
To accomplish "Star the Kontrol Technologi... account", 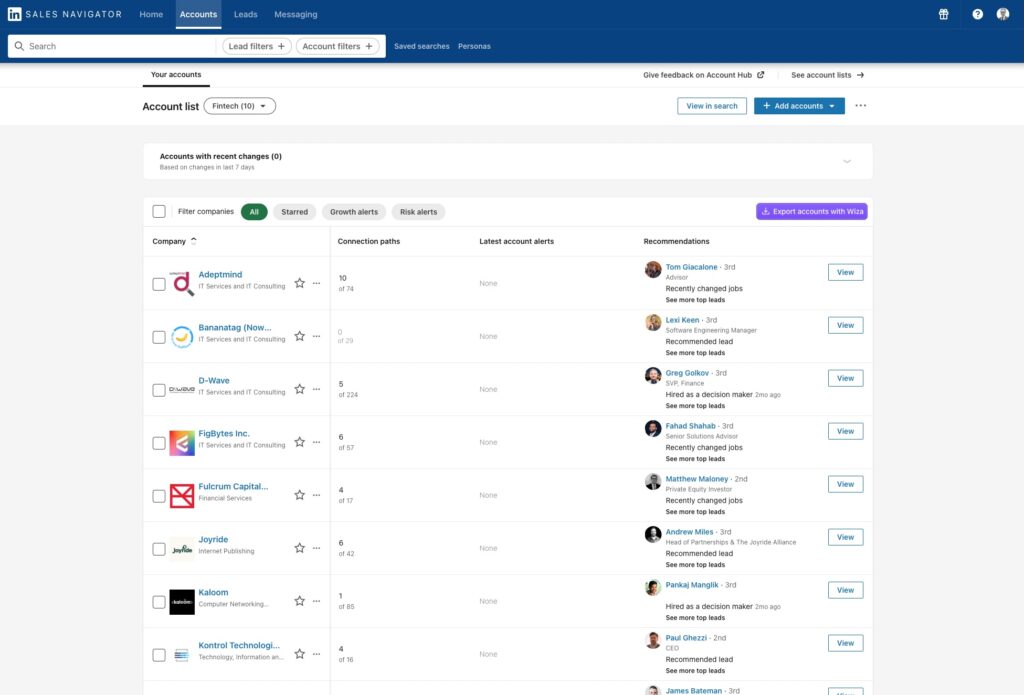I will pyautogui.click(x=300, y=653).
